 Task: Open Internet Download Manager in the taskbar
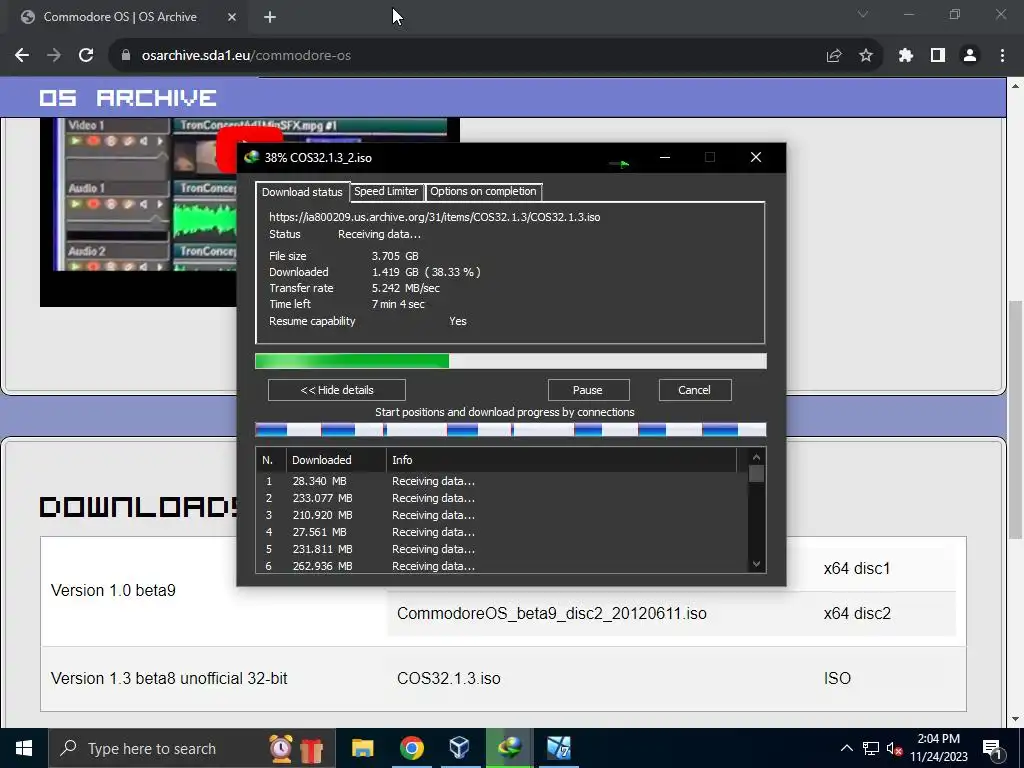[x=509, y=748]
